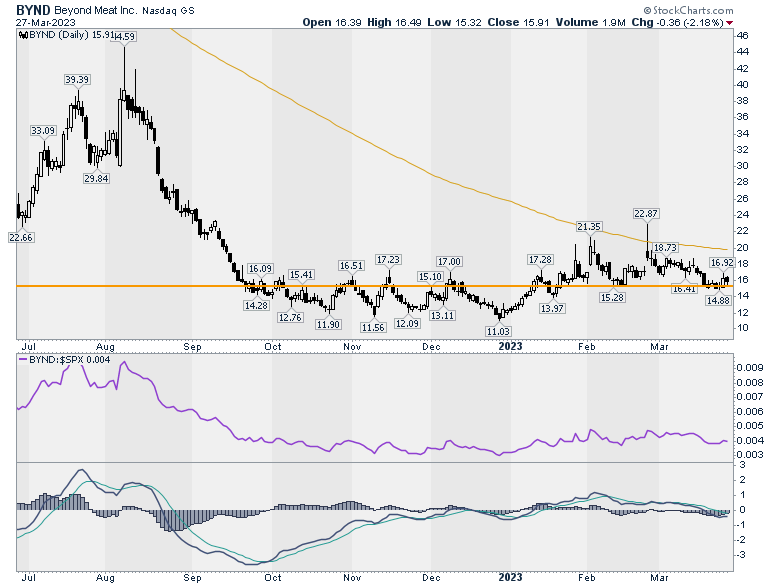Click the 12.09 low price label
This screenshot has width=780, height=586.
click(407, 323)
